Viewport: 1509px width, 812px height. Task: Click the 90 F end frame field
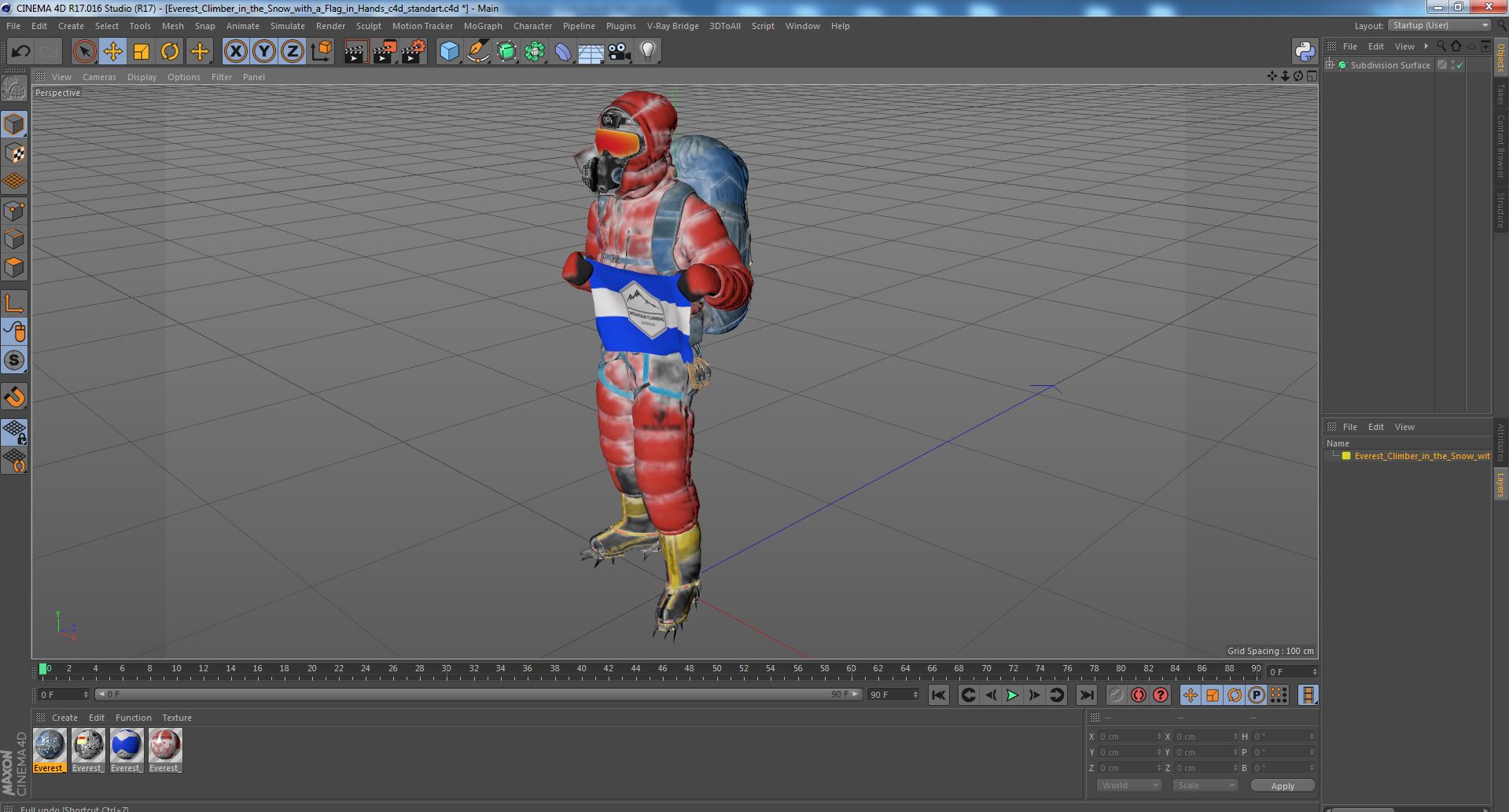pos(893,695)
